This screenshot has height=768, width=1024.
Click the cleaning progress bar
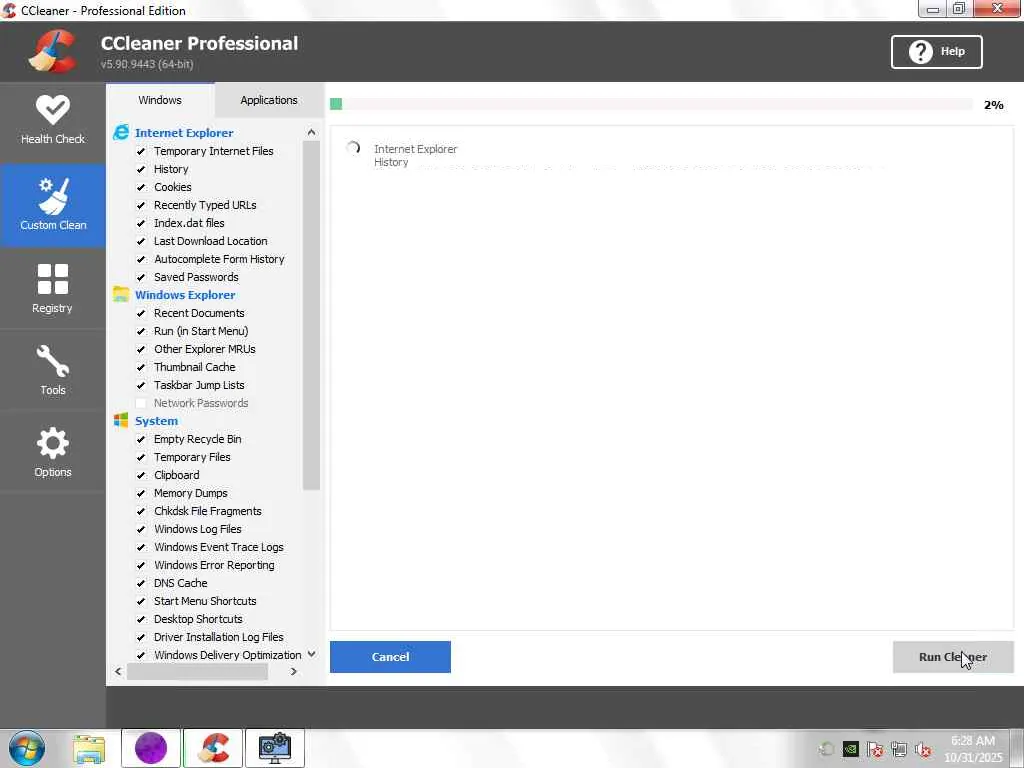tap(651, 104)
